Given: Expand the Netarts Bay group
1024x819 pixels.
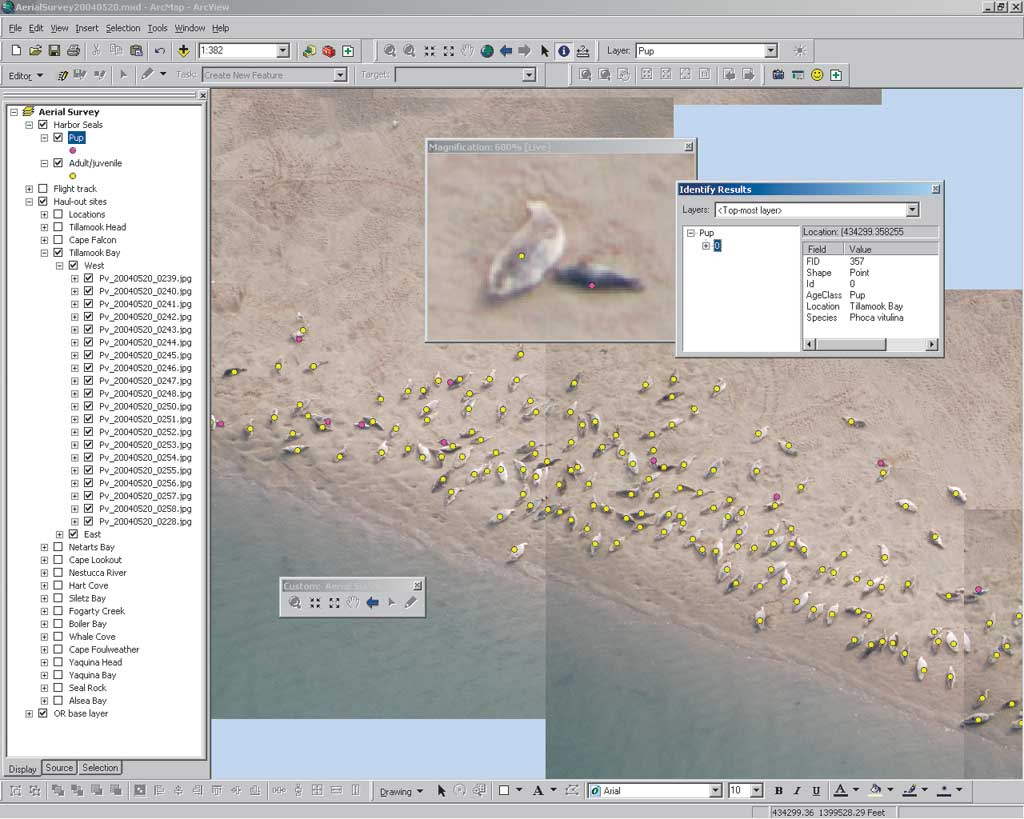Looking at the screenshot, I should coord(44,547).
